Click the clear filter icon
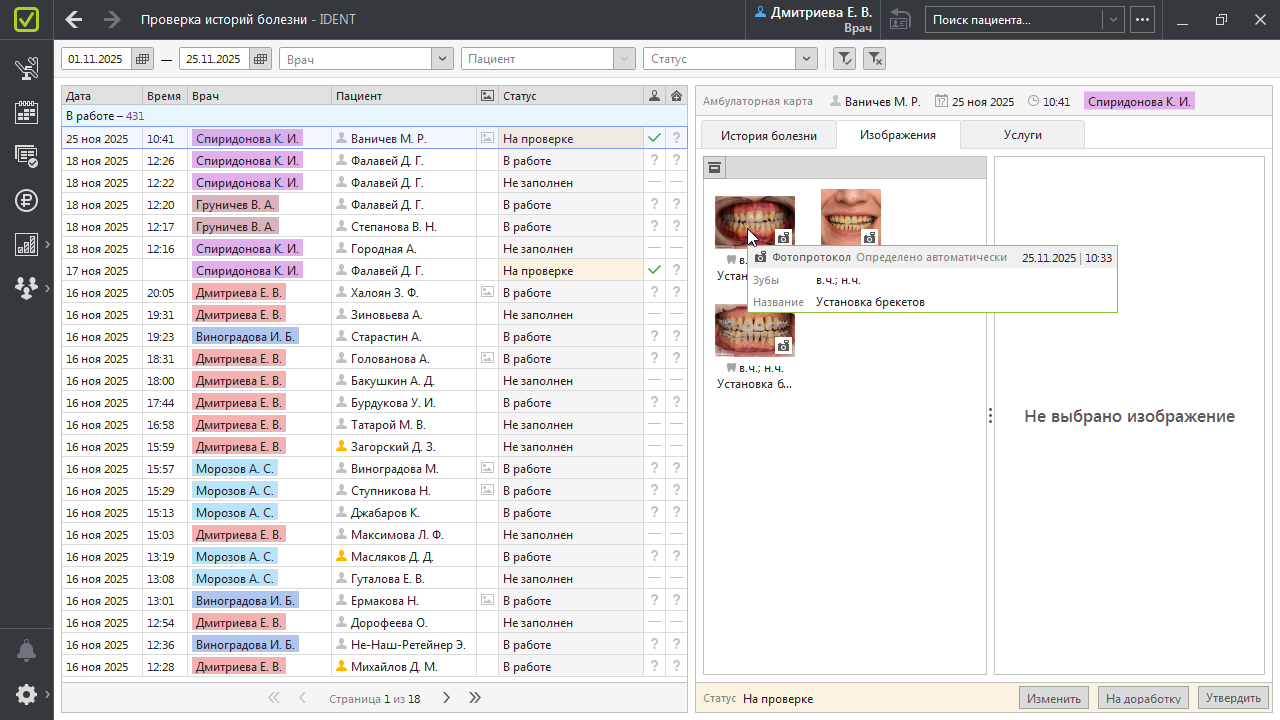Image resolution: width=1280 pixels, height=720 pixels. point(874,59)
